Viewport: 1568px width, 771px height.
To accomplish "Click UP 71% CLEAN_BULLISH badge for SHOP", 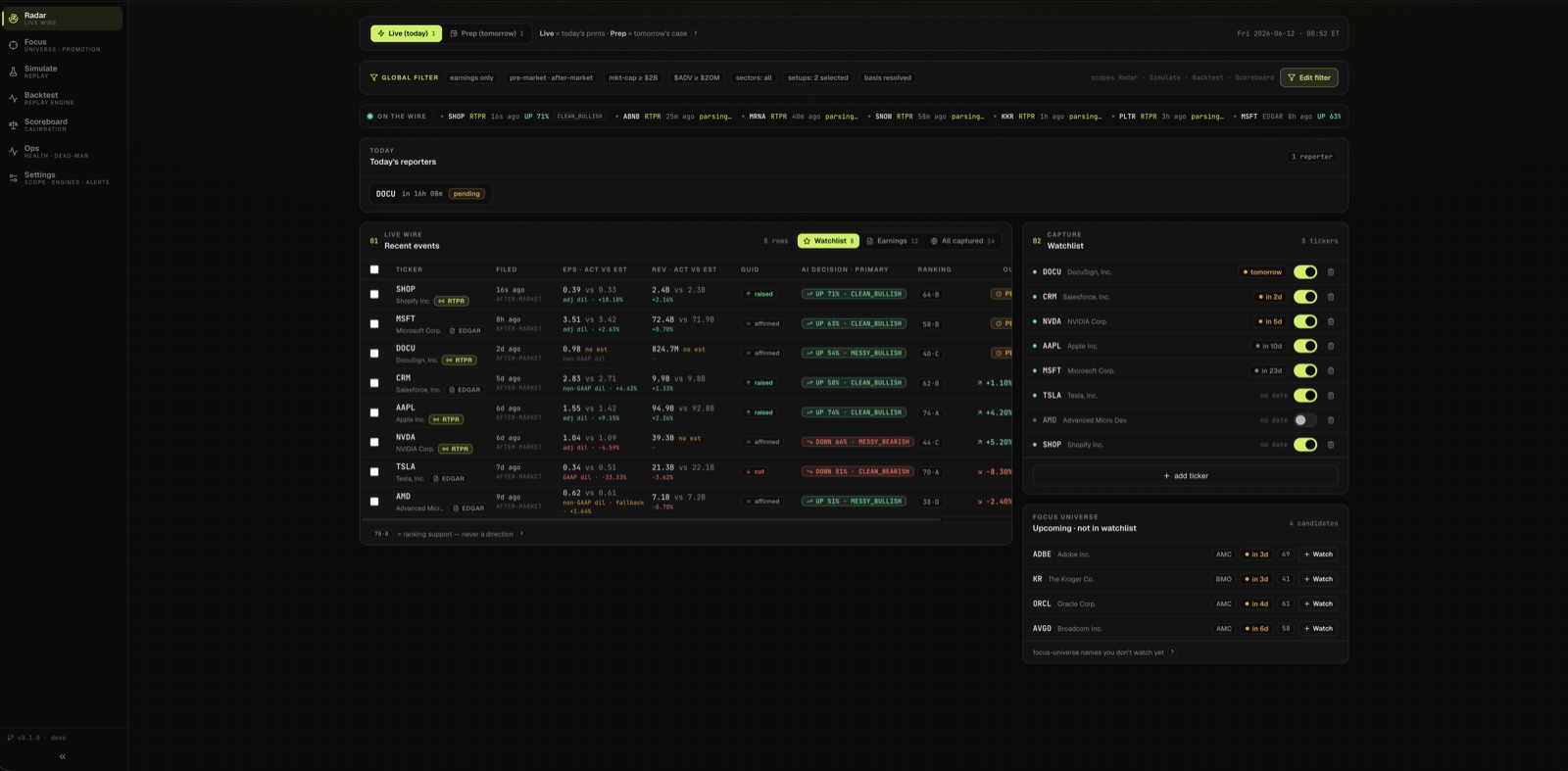I will click(854, 294).
